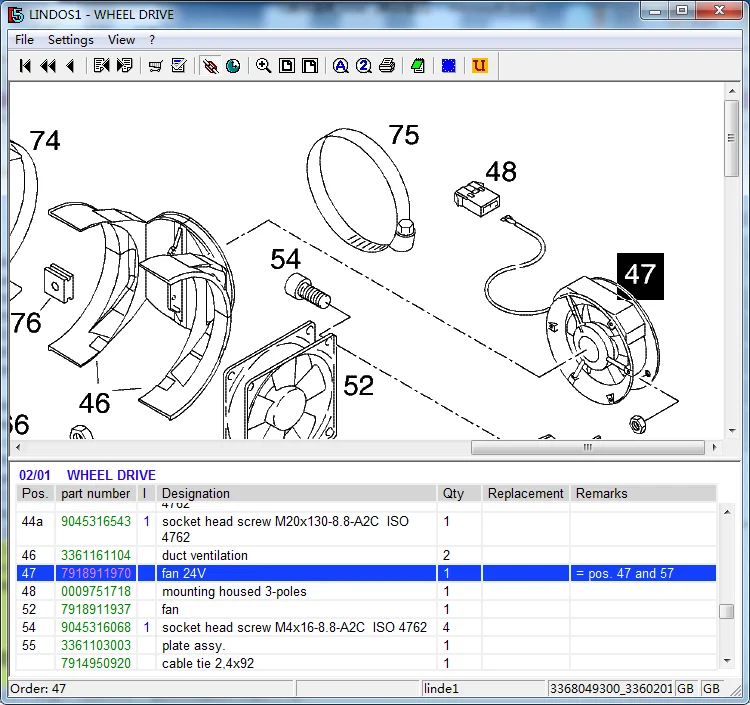Click callout number 76 in the drawing
Viewport: 750px width, 705px height.
pyautogui.click(x=26, y=323)
